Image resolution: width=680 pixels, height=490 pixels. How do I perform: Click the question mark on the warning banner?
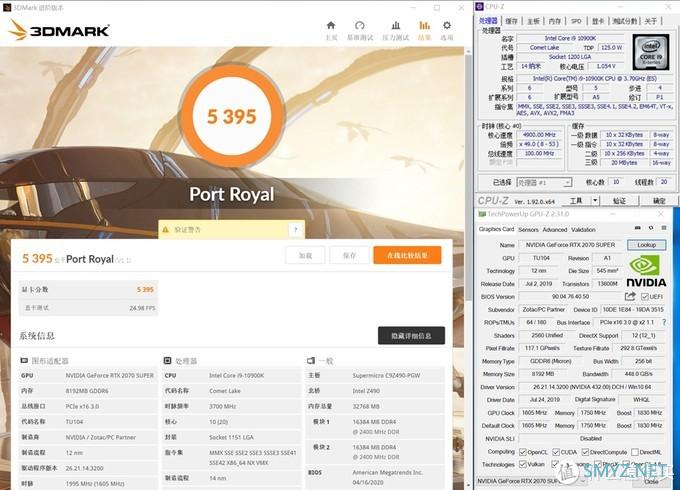tap(296, 229)
